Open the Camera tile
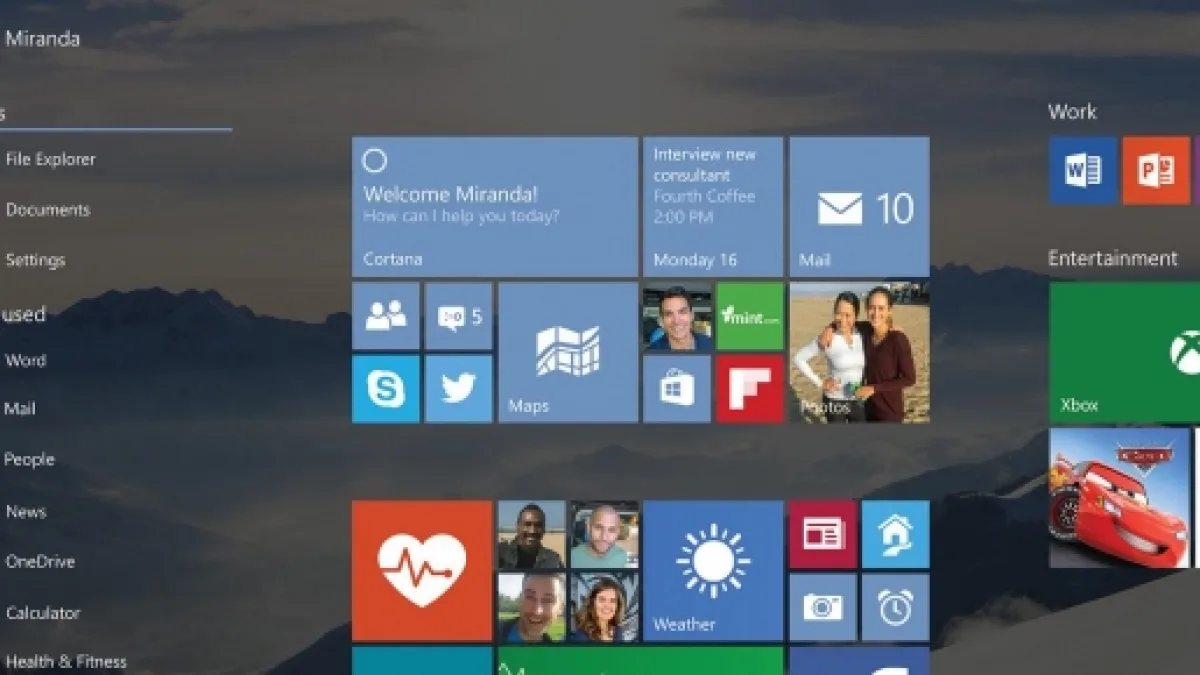Viewport: 1200px width, 675px height. tap(822, 607)
